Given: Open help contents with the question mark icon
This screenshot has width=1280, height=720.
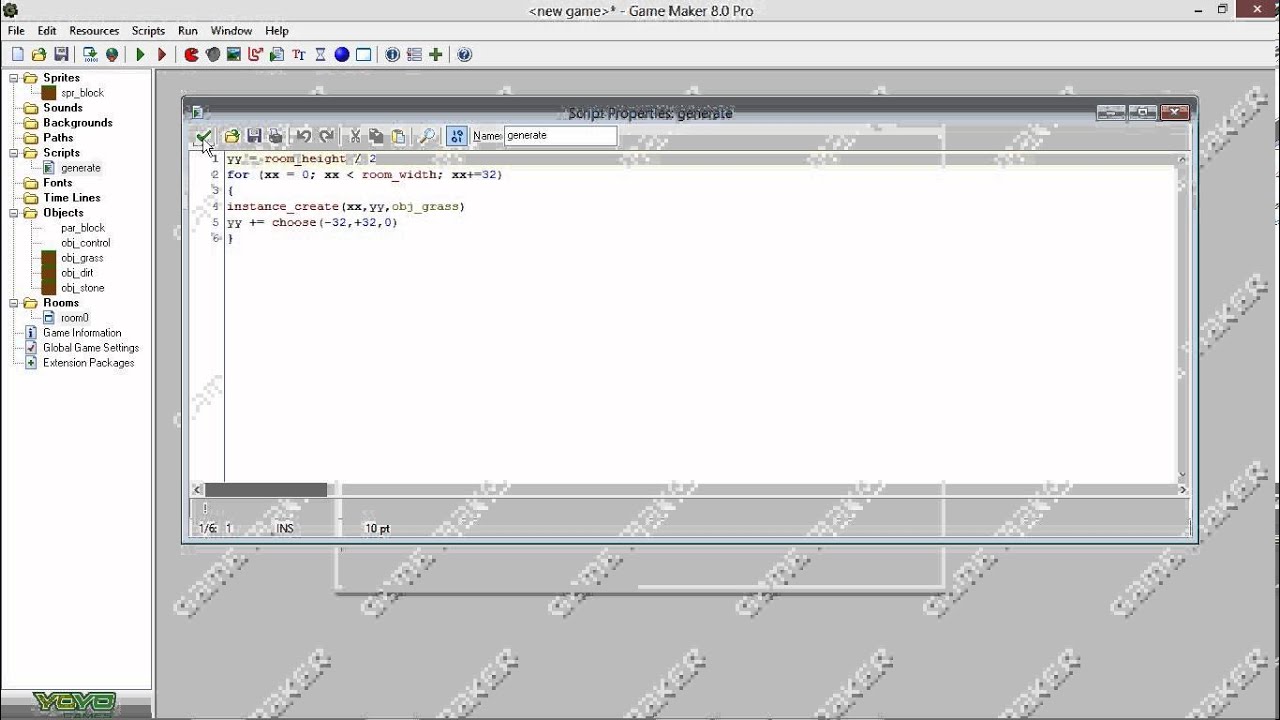Looking at the screenshot, I should click(465, 55).
